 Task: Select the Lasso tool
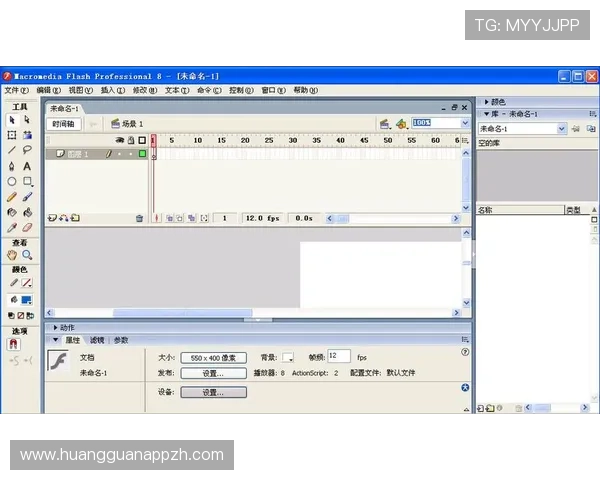tap(27, 150)
